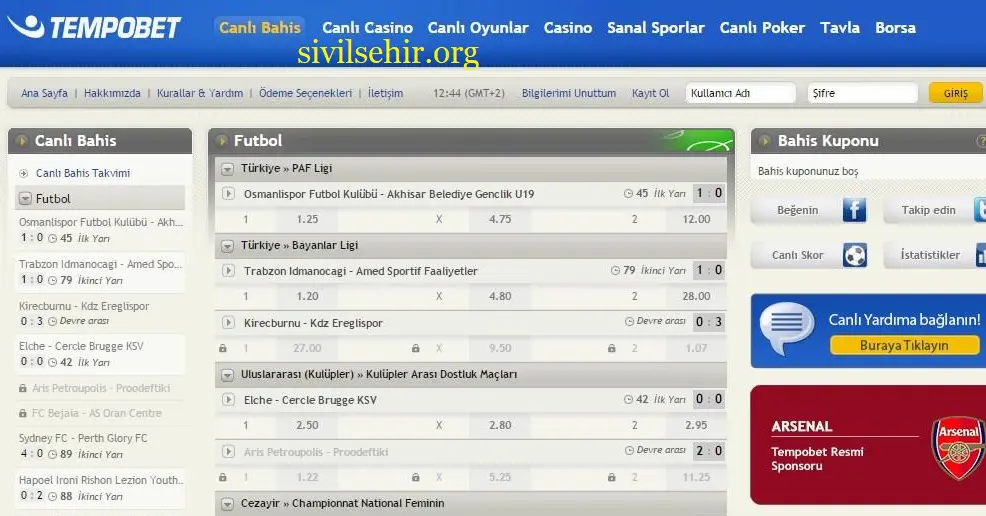Image resolution: width=986 pixels, height=516 pixels.
Task: Click lock icon beside FC Bejaia in sidebar
Action: click(23, 414)
